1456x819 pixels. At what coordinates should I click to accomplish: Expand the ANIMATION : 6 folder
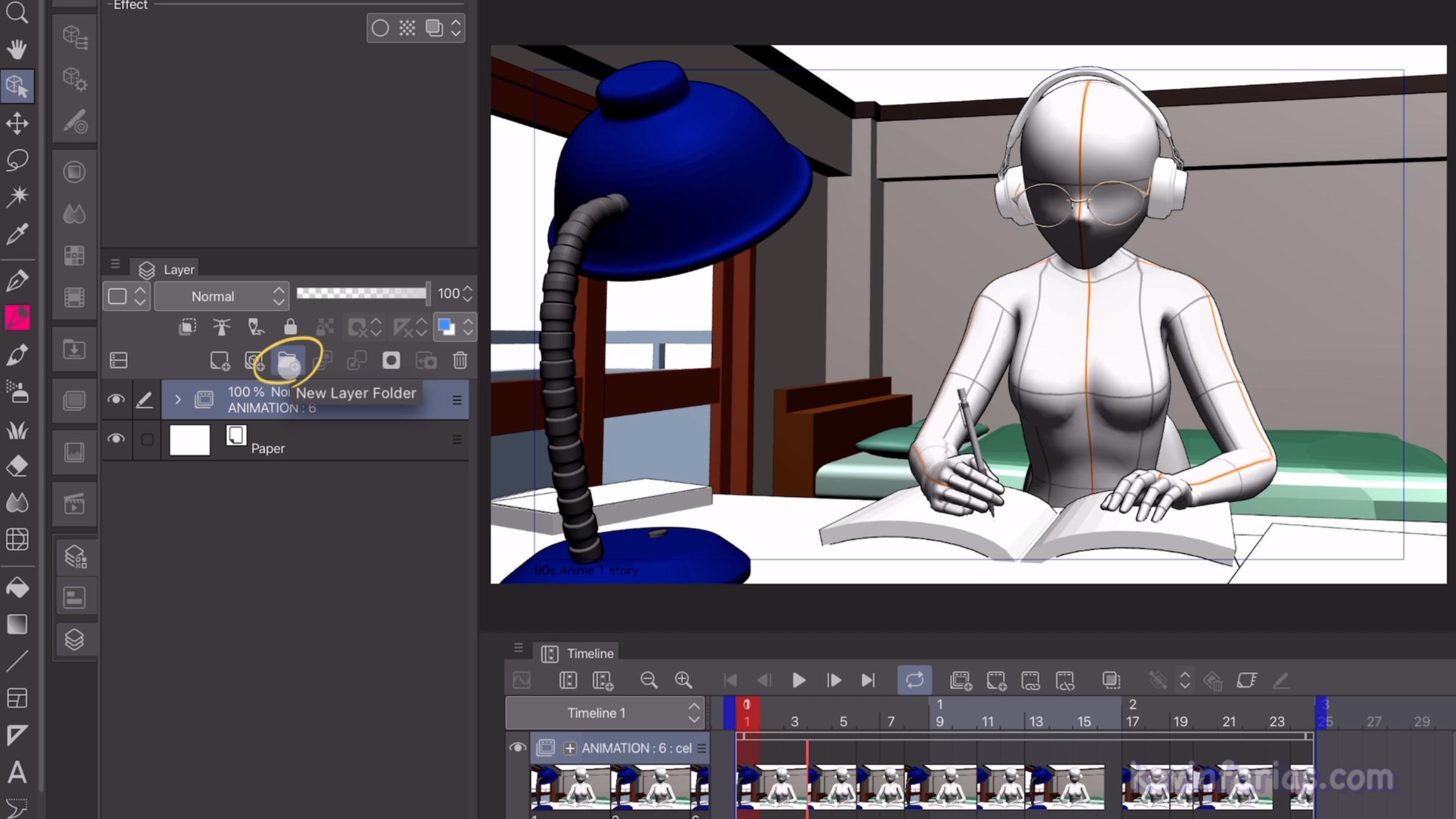(x=177, y=400)
